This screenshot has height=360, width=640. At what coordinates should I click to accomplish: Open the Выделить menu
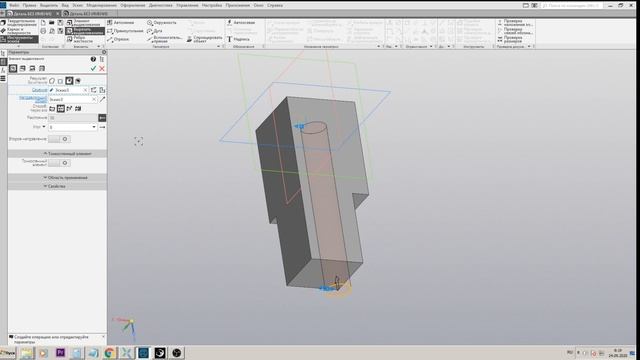click(49, 5)
